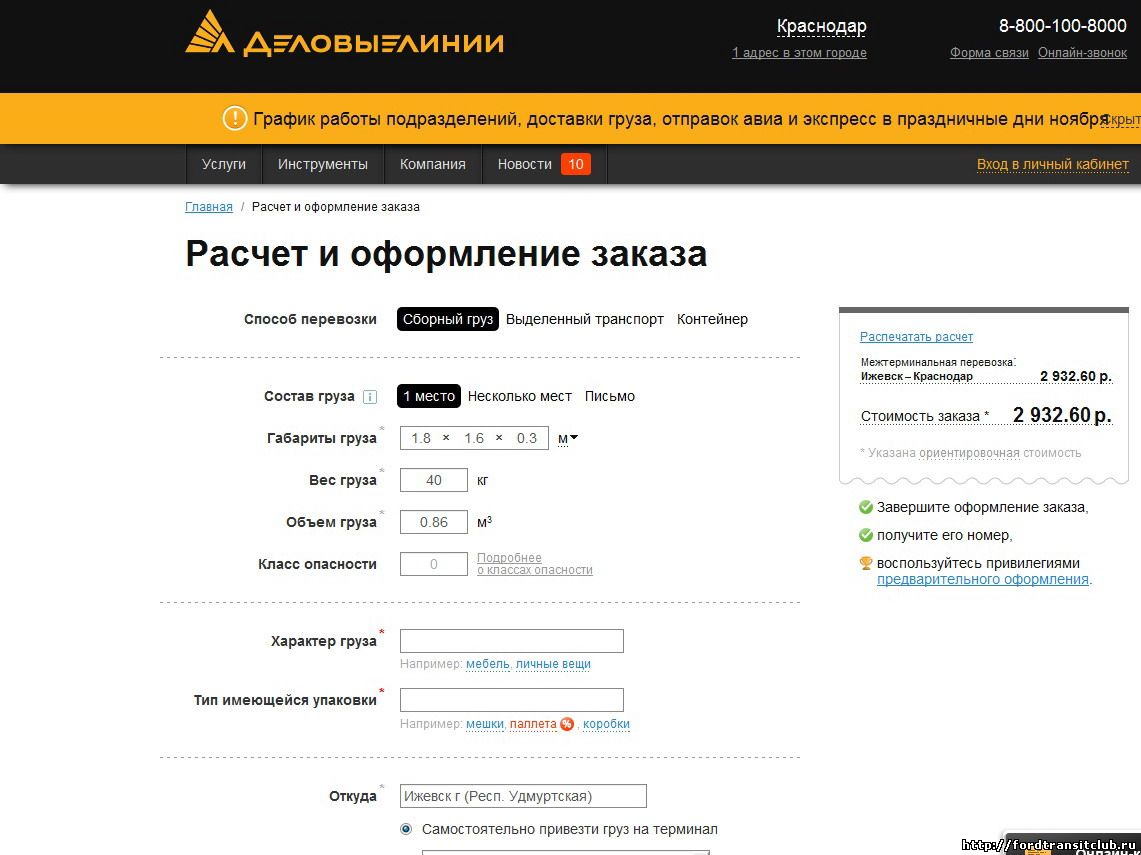Click Онлайн-звонок link in header

1082,53
